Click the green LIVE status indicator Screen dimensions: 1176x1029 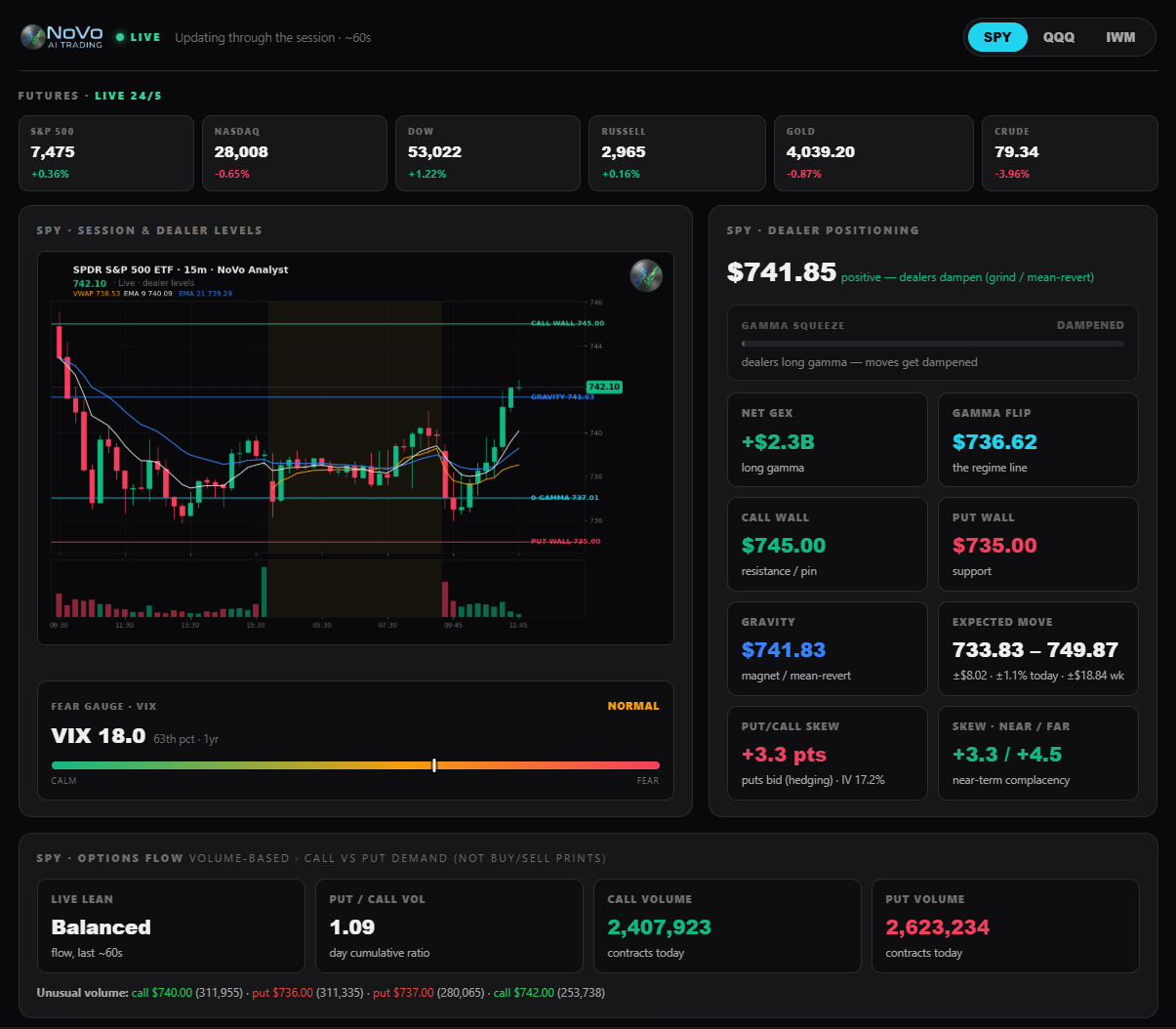coord(138,37)
